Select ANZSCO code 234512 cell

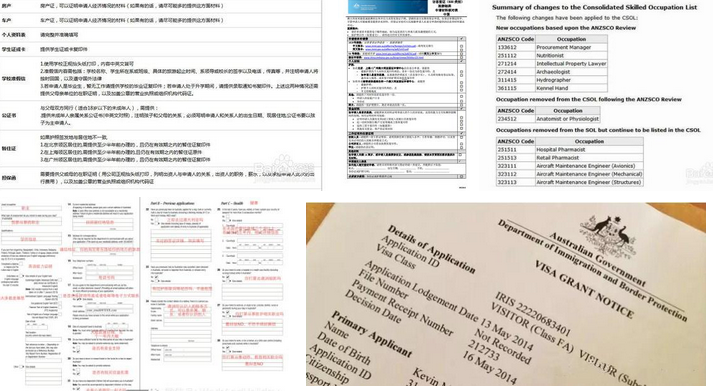[516, 119]
